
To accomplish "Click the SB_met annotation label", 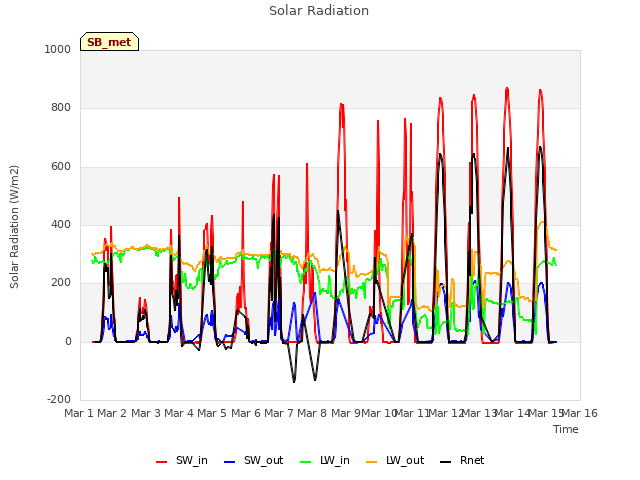I will coord(109,42).
